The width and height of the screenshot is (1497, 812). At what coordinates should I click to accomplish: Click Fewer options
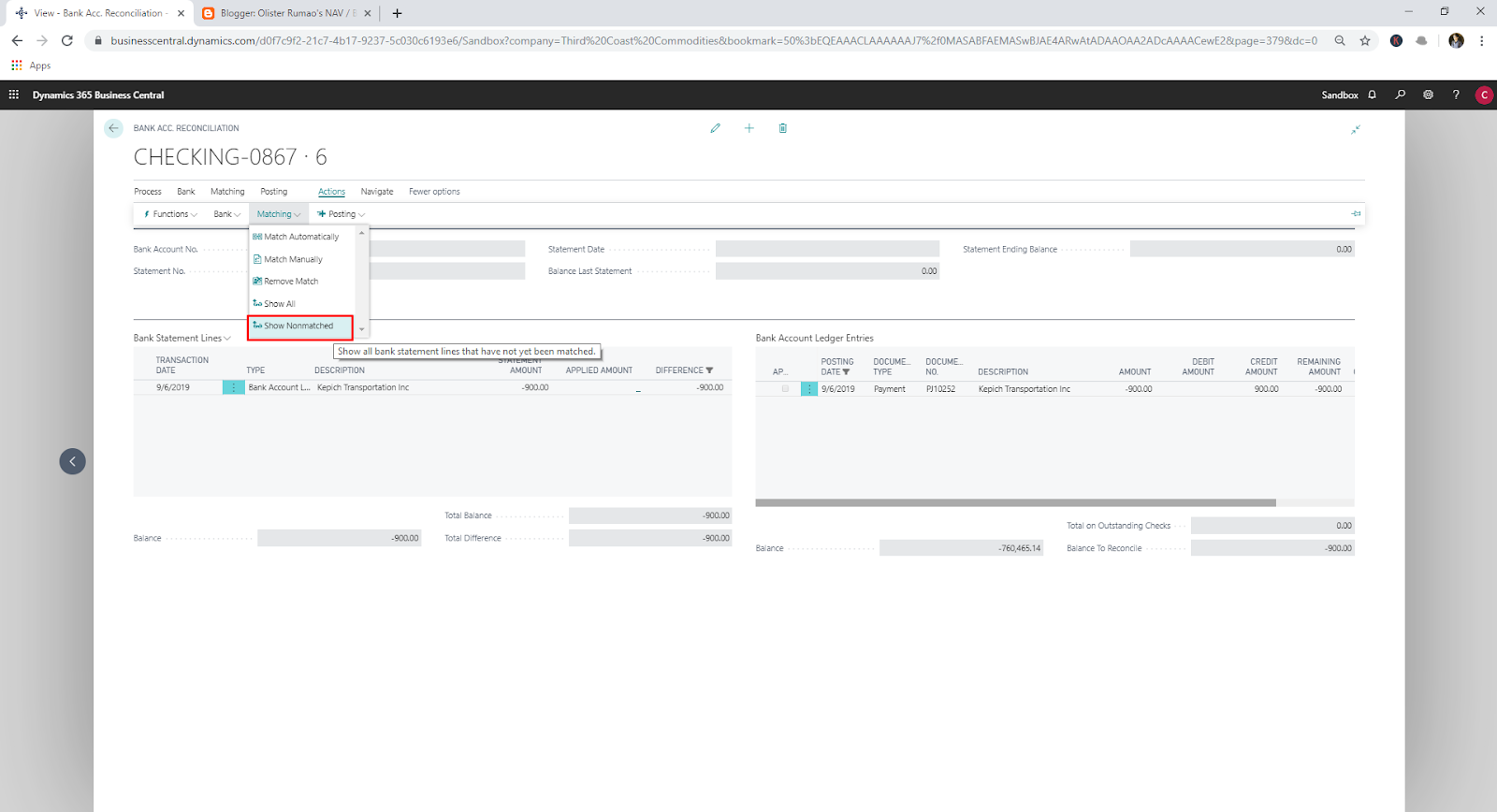(434, 192)
